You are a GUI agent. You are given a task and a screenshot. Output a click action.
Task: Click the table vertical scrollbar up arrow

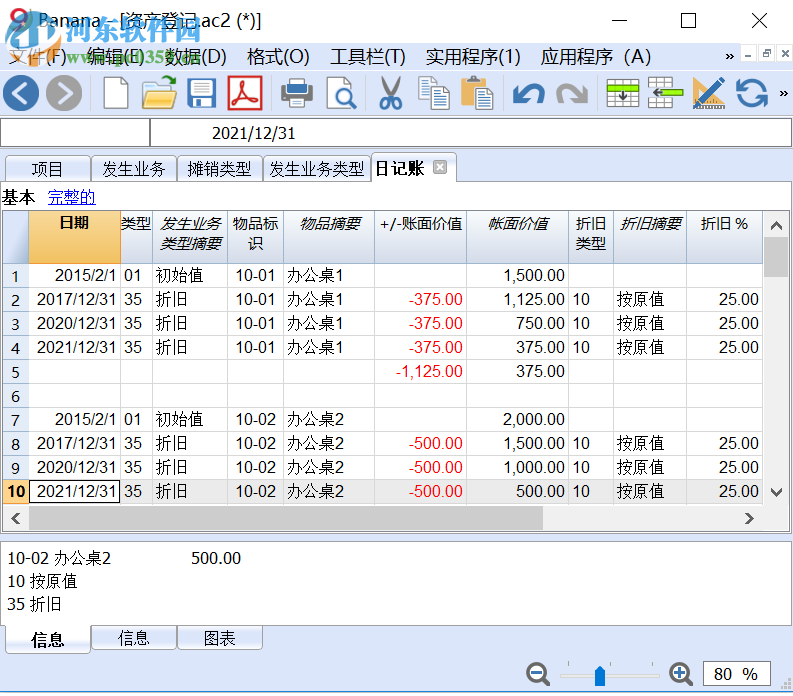pos(776,226)
